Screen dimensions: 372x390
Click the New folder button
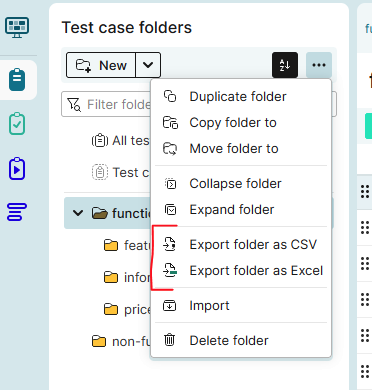point(101,65)
